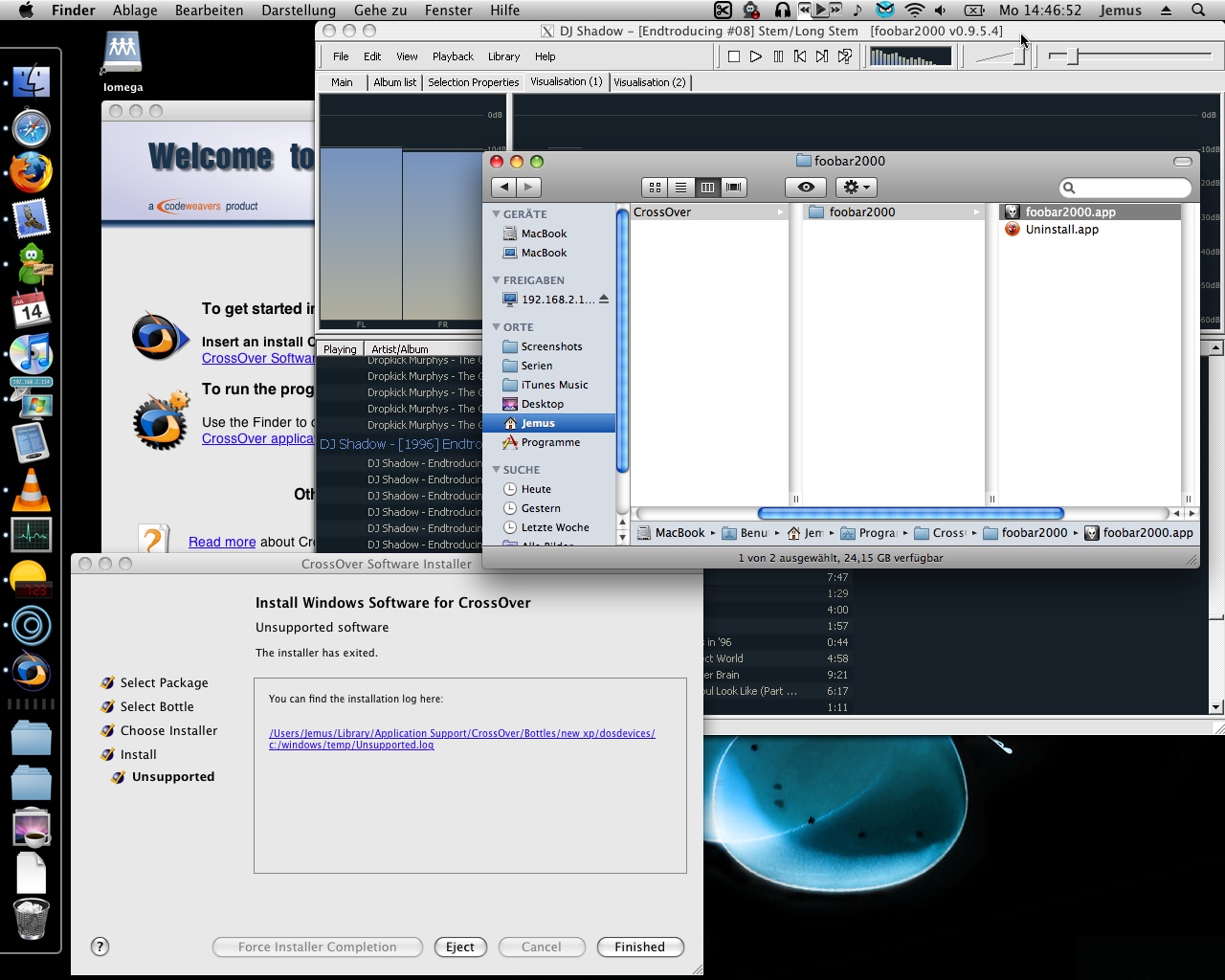Open the Playback menu in foobar2000
This screenshot has height=980, width=1225.
(453, 56)
